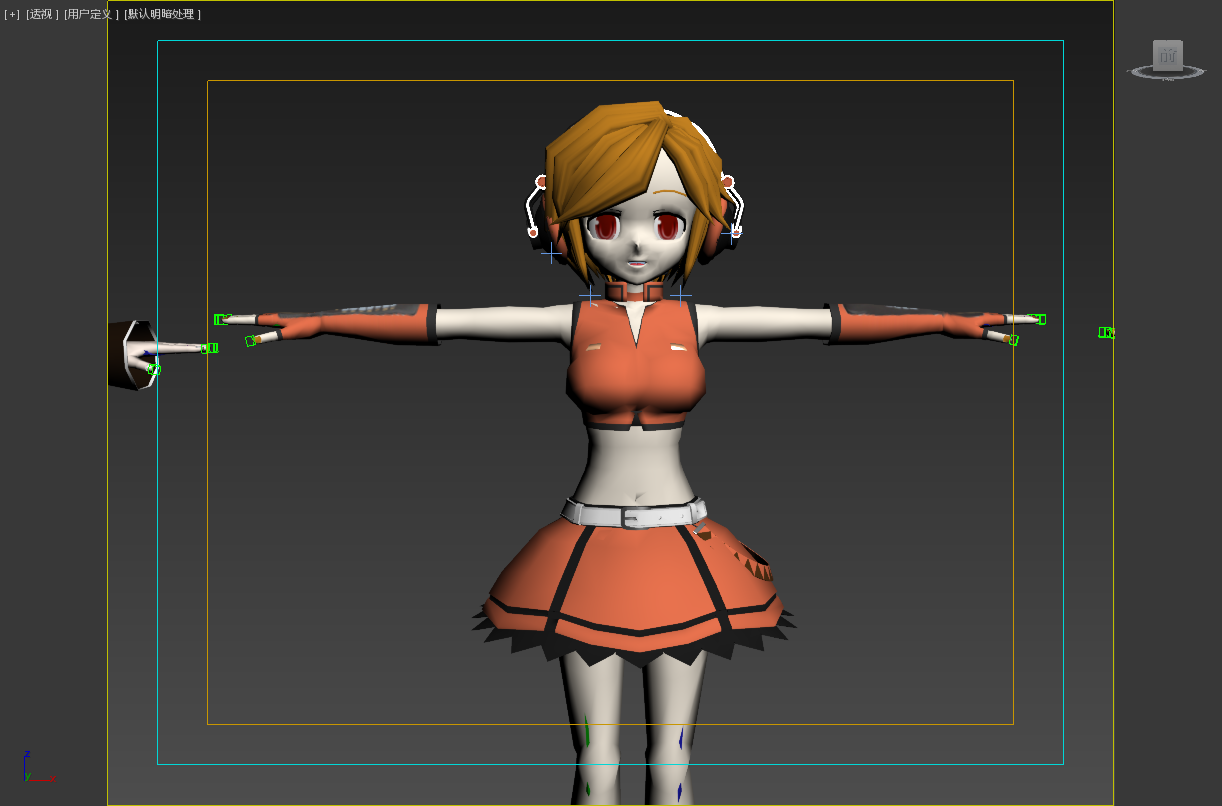Select the blue diamond helper on the leg
This screenshot has width=1222, height=806.
(681, 739)
